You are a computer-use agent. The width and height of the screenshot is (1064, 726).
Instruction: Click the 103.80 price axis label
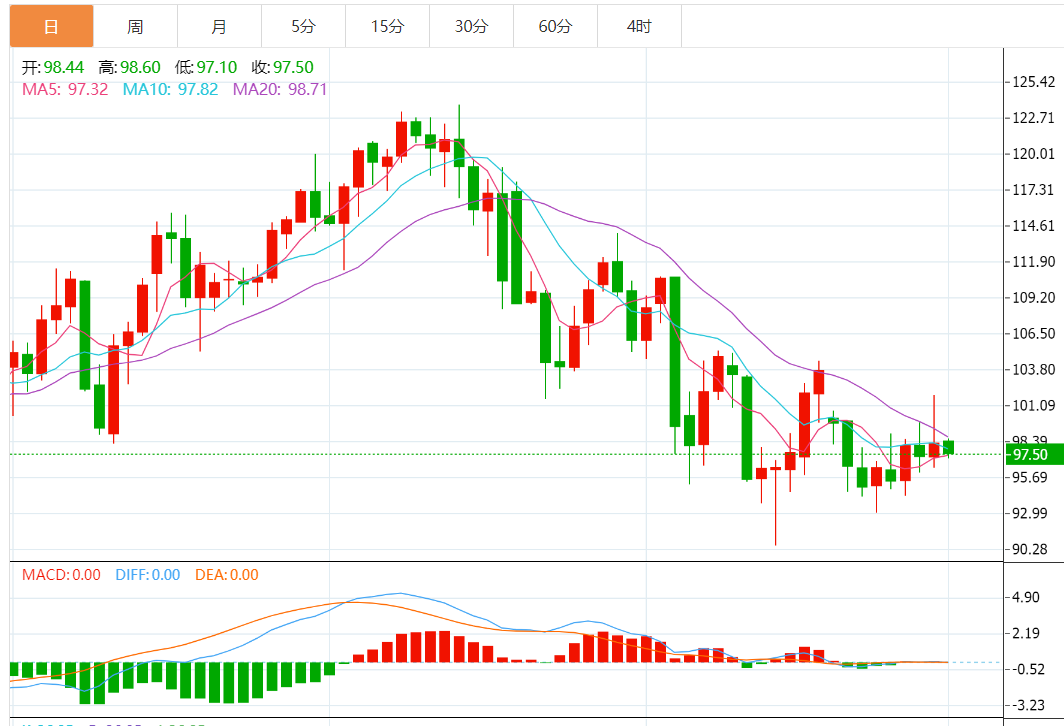pos(1033,370)
